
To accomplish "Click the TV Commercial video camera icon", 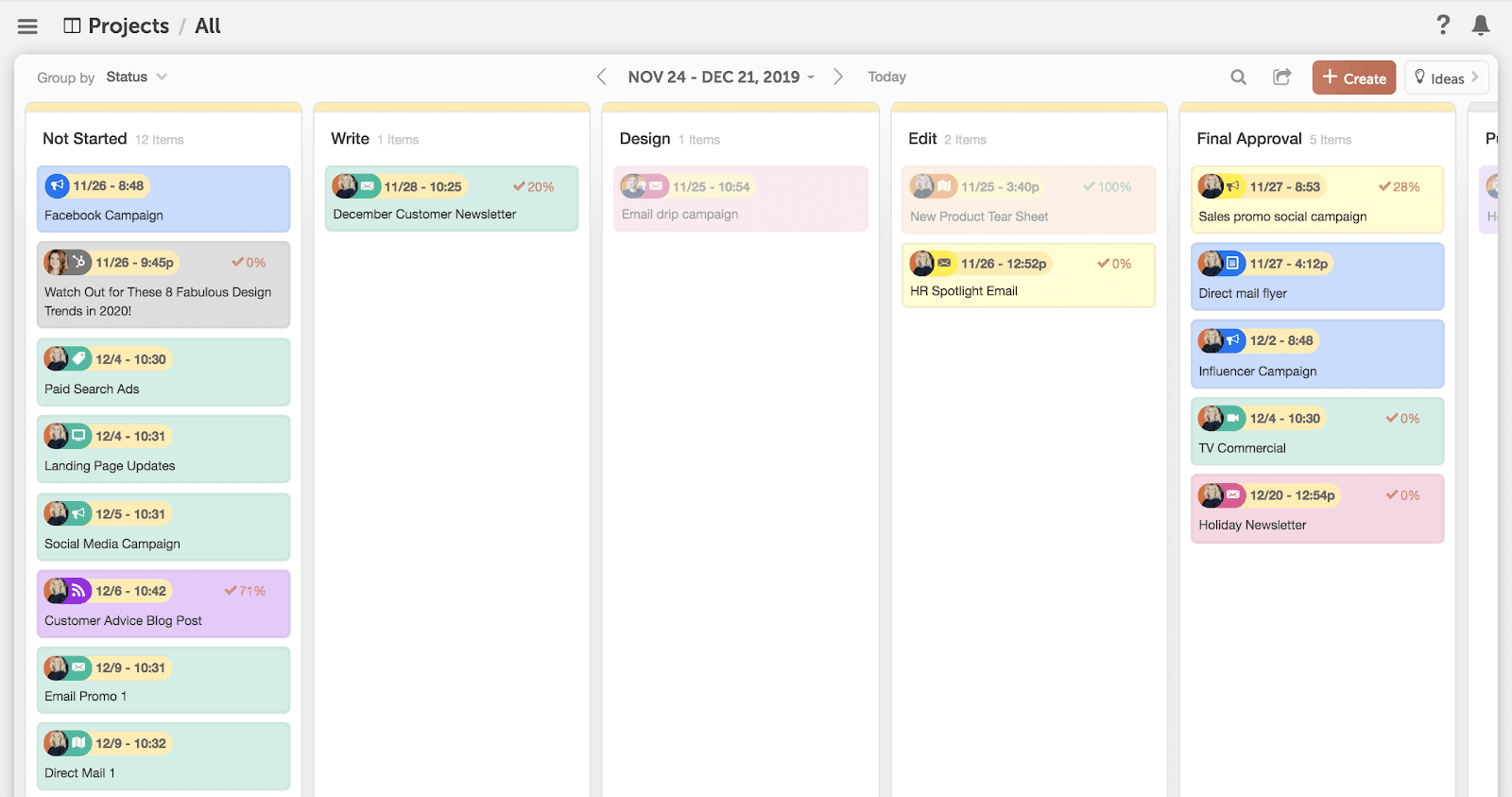I will [x=1233, y=418].
